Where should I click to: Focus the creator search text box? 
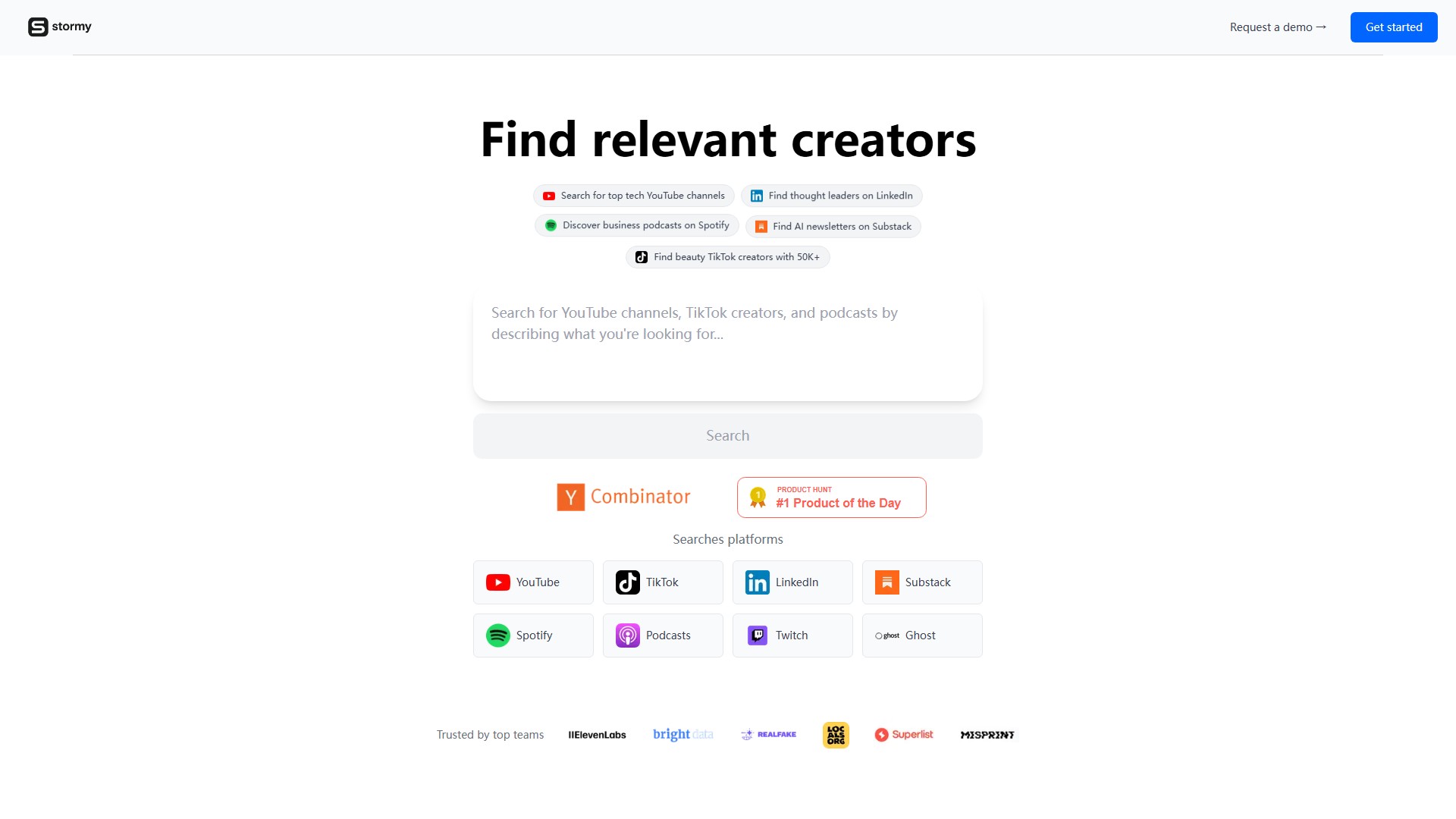click(727, 345)
